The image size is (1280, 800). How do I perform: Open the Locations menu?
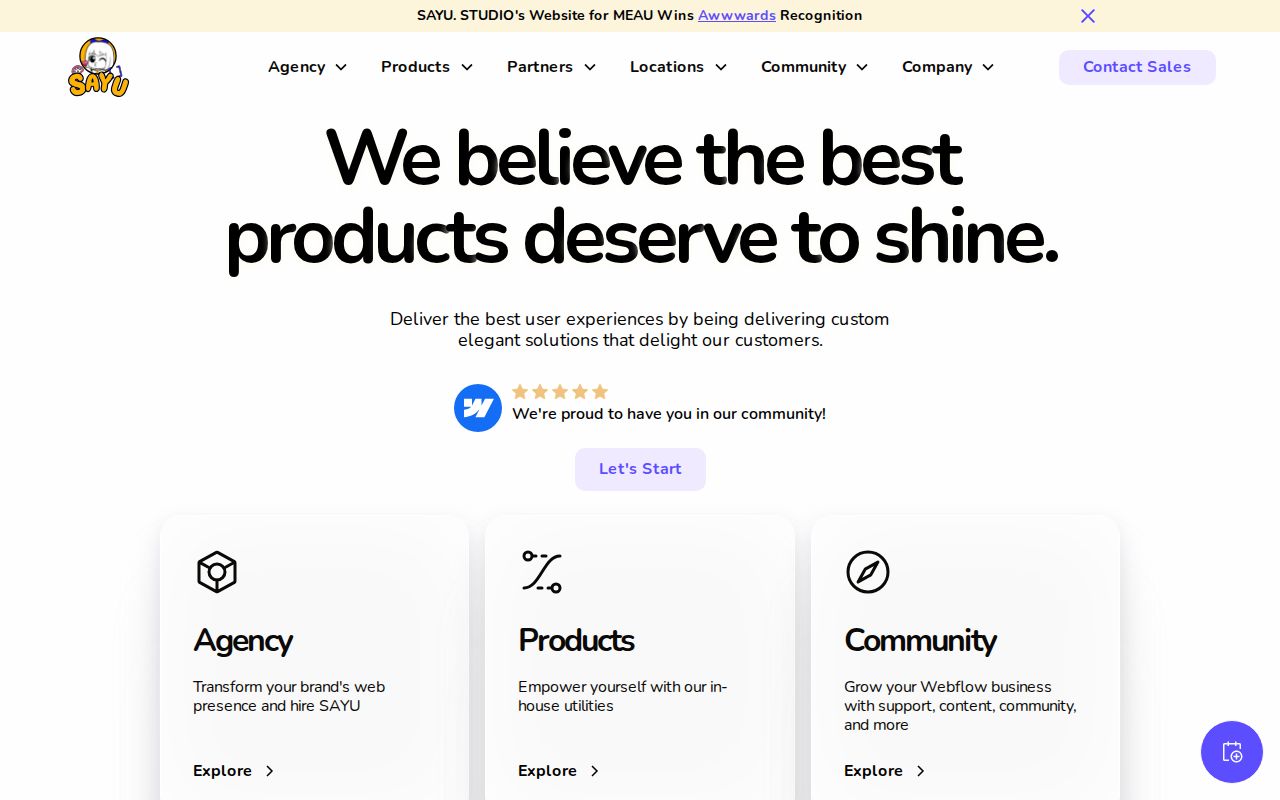pyautogui.click(x=678, y=67)
